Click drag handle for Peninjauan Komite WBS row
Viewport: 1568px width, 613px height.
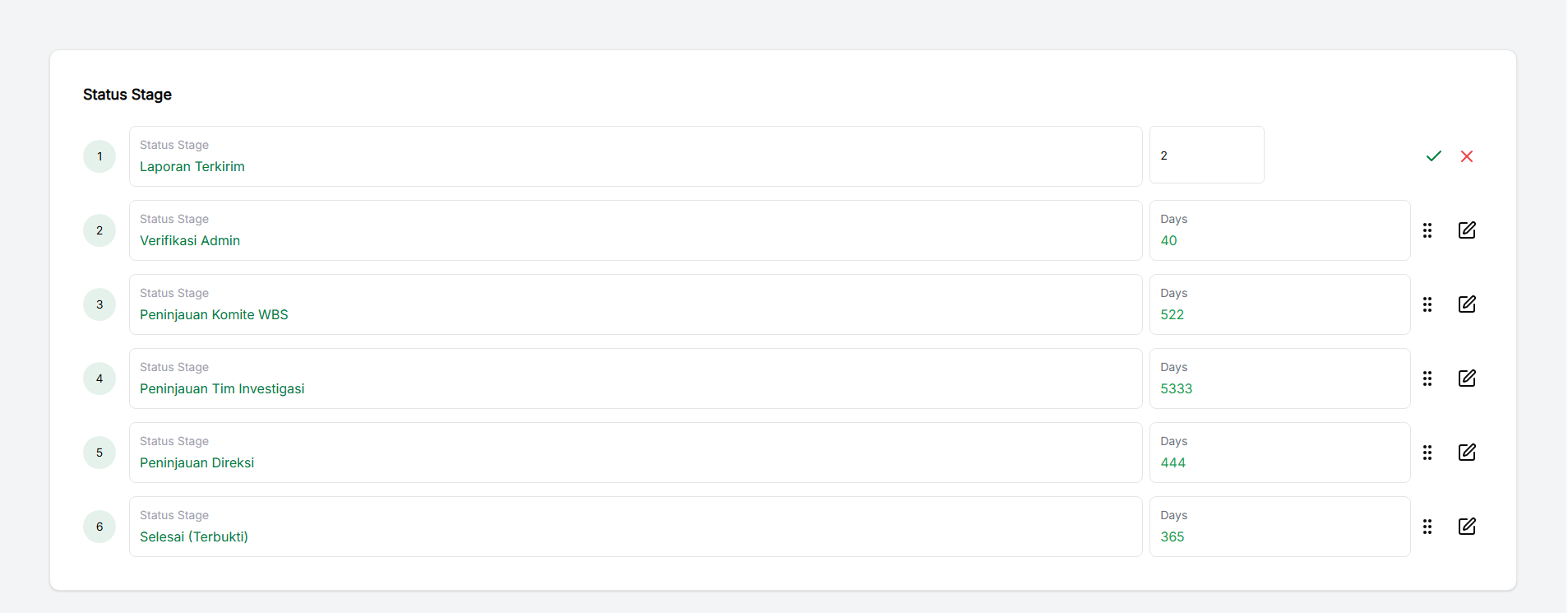[1427, 304]
